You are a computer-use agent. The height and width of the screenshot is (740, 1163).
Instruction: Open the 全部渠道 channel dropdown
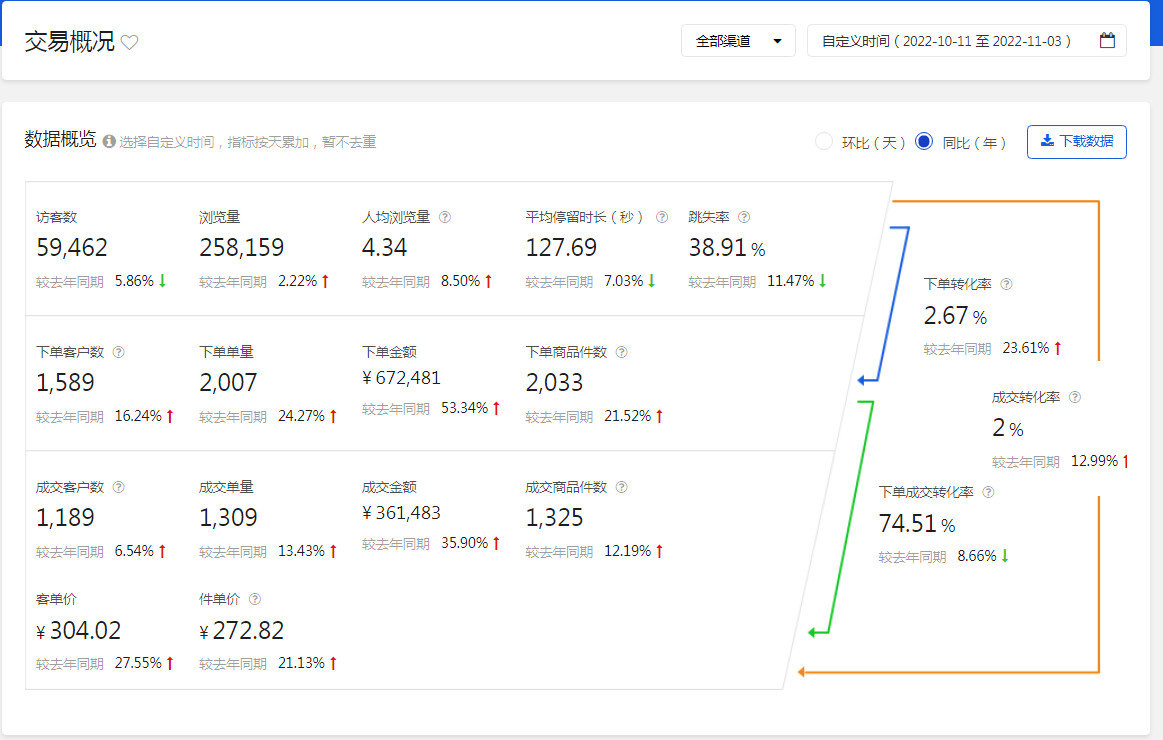(x=738, y=41)
